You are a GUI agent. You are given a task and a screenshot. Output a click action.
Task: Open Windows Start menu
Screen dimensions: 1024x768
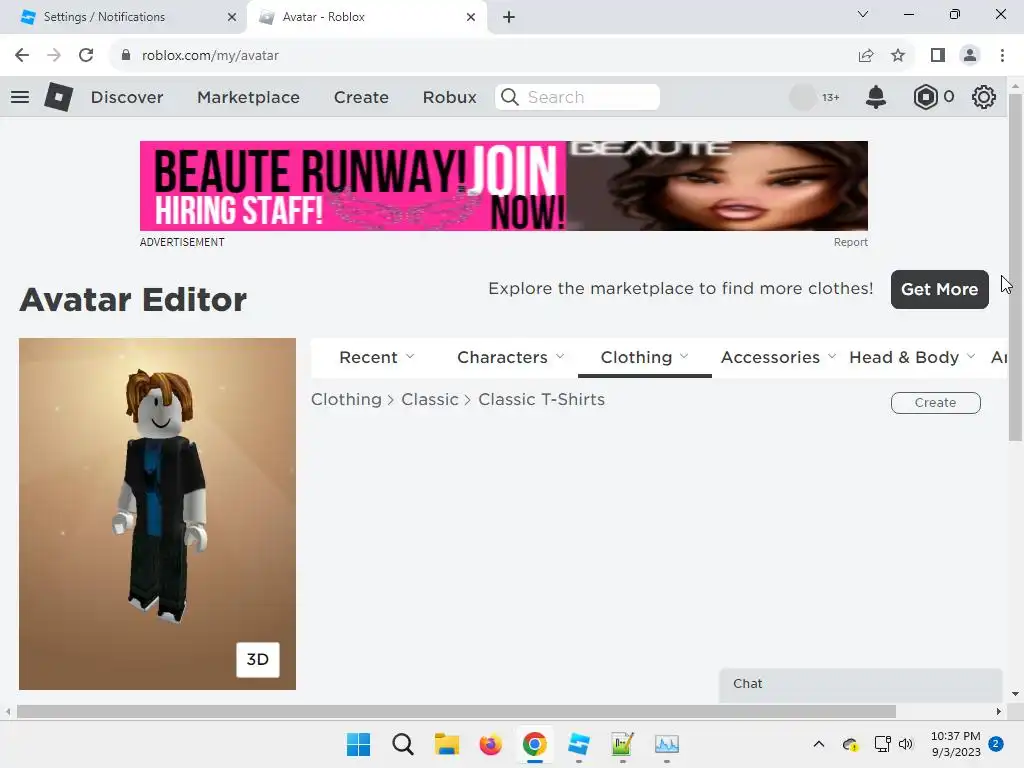pyautogui.click(x=359, y=744)
